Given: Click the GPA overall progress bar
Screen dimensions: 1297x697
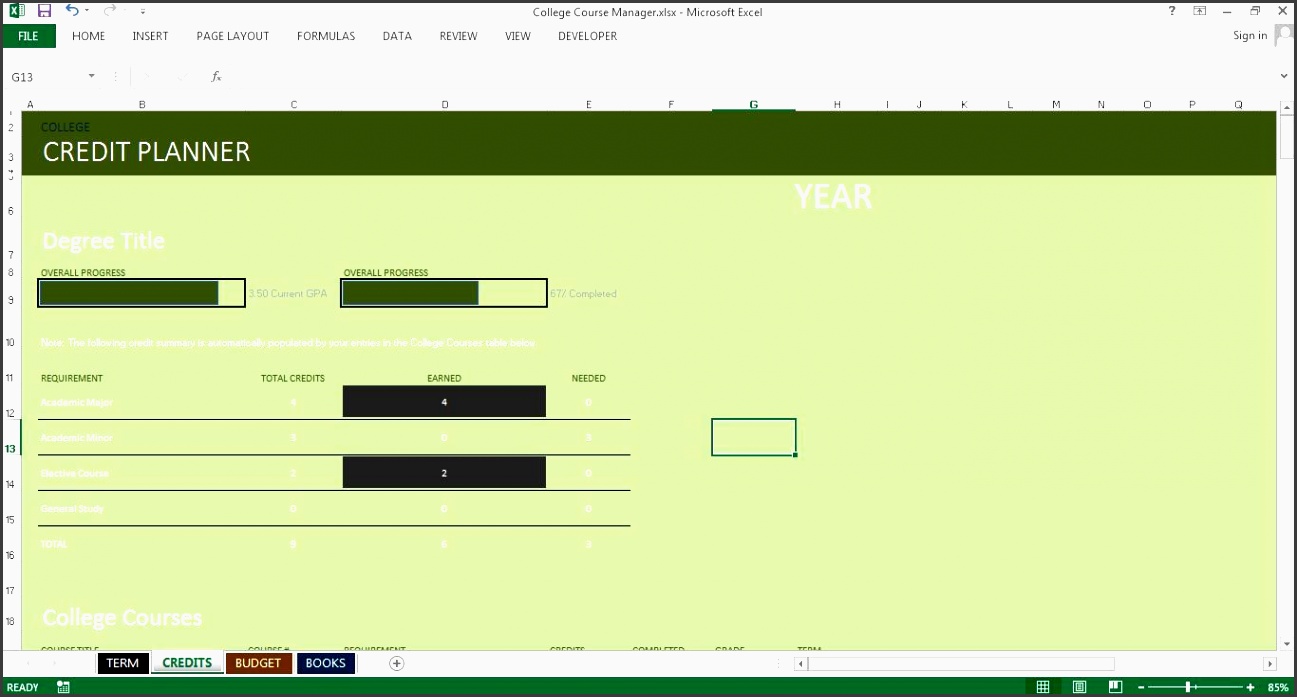Looking at the screenshot, I should point(141,293).
